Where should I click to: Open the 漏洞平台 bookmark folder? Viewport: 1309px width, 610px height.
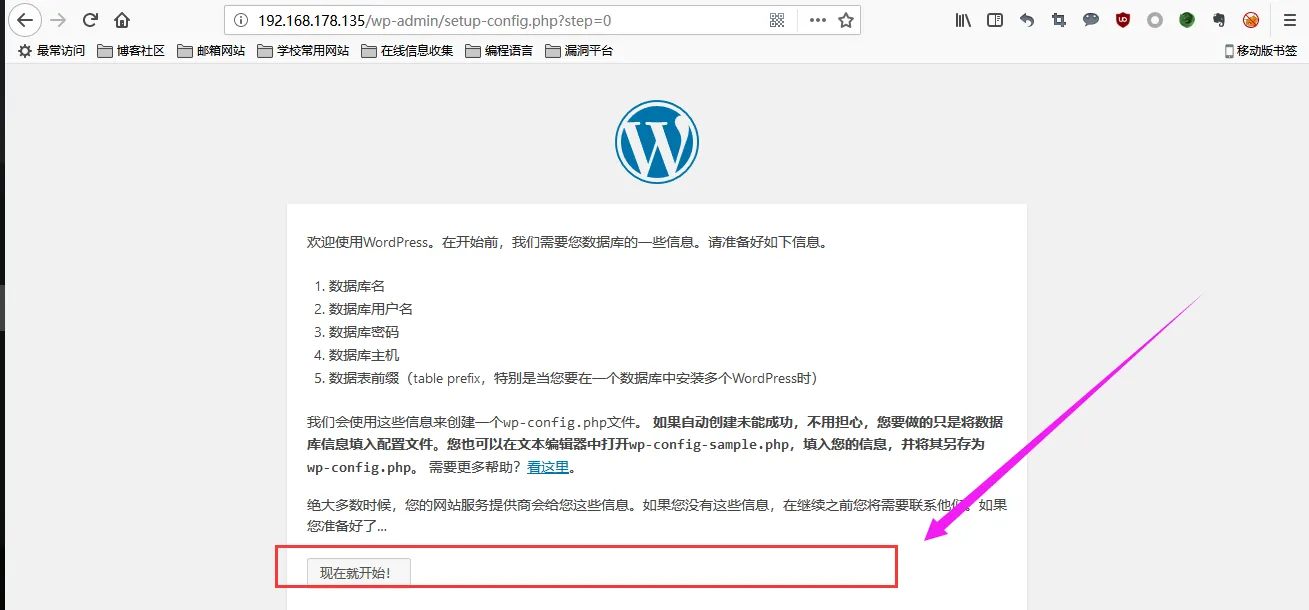tap(579, 50)
